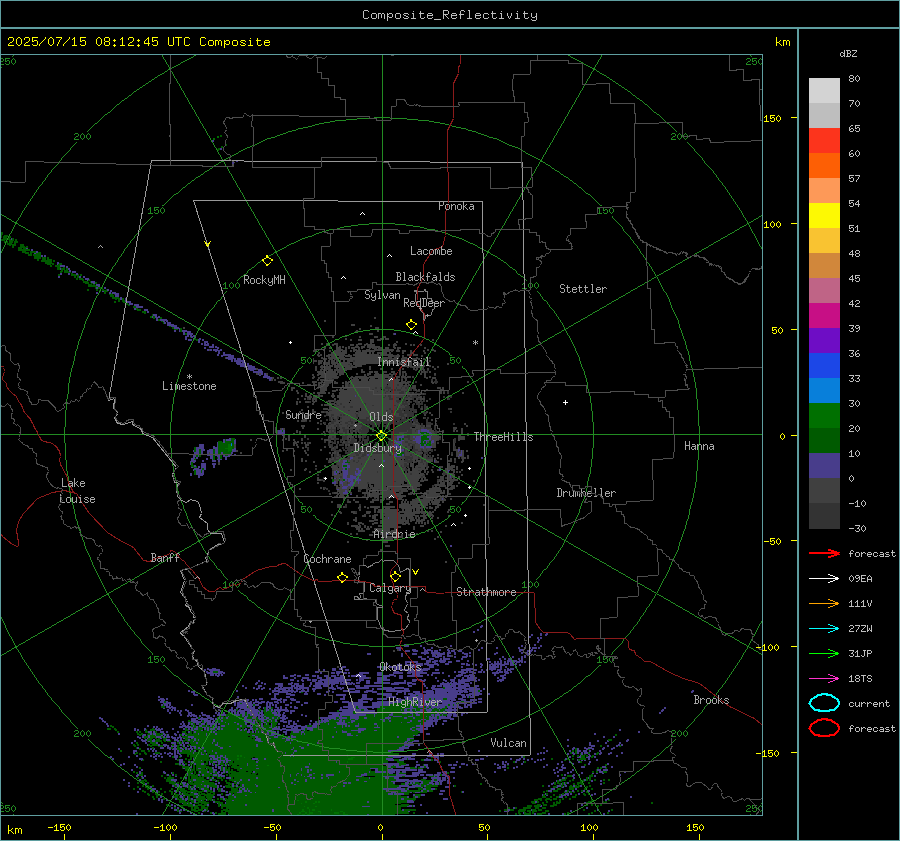Click the Banff label

click(x=165, y=558)
